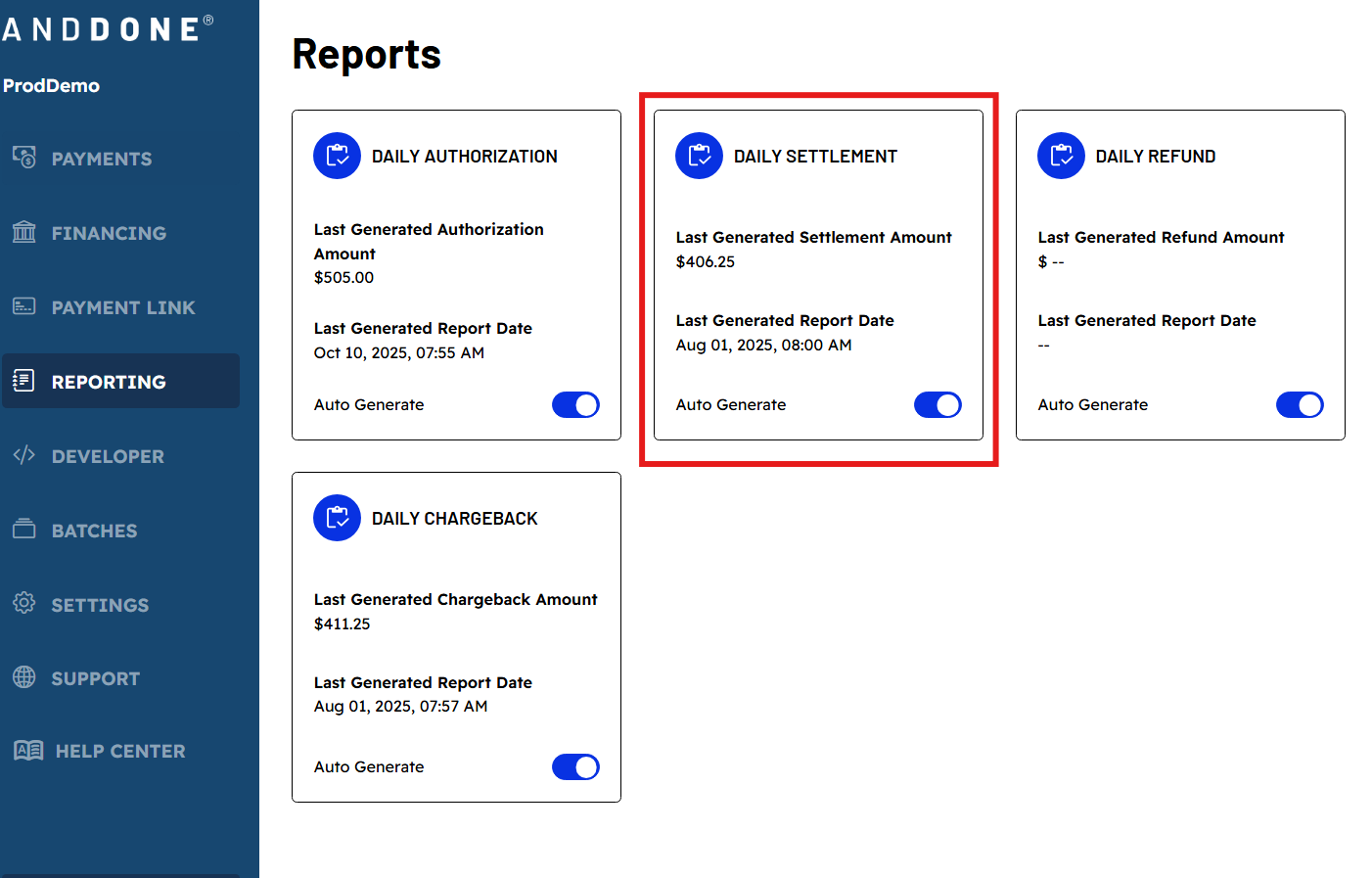Go to the Payments section label
Image resolution: width=1372 pixels, height=878 pixels.
[102, 159]
